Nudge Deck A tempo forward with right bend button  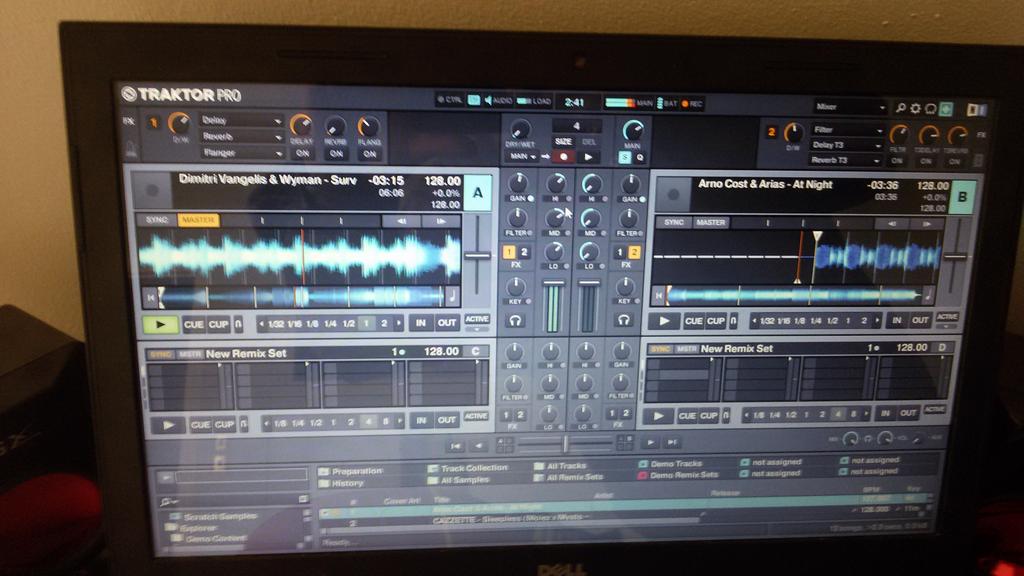[441, 221]
